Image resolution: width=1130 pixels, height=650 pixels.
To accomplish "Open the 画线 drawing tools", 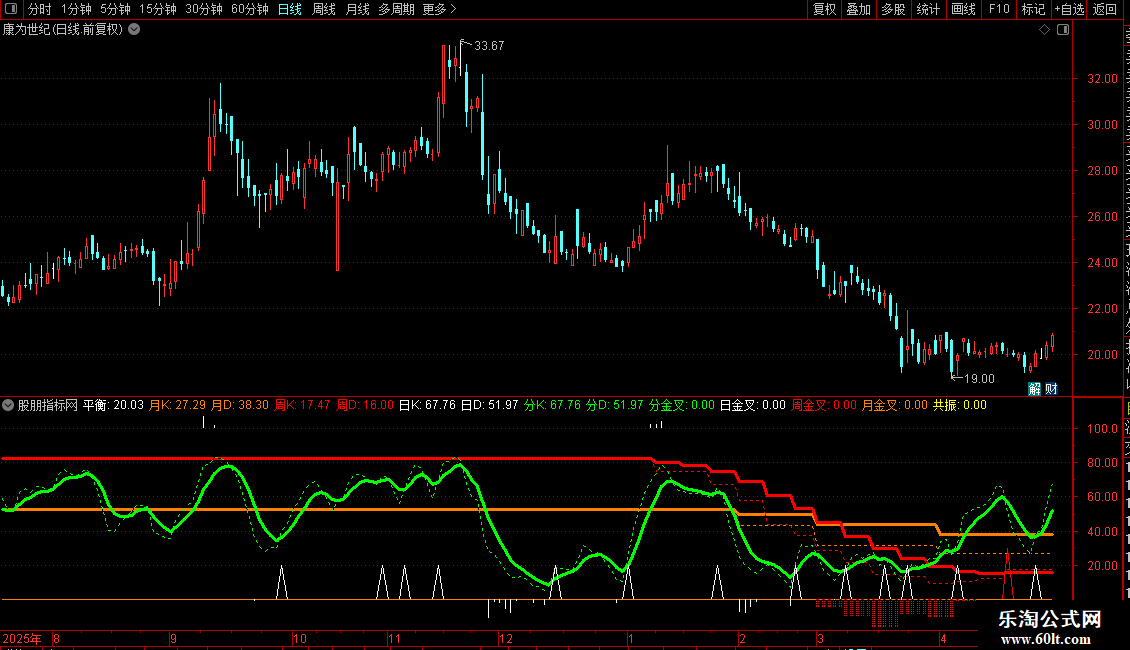I will pyautogui.click(x=964, y=9).
